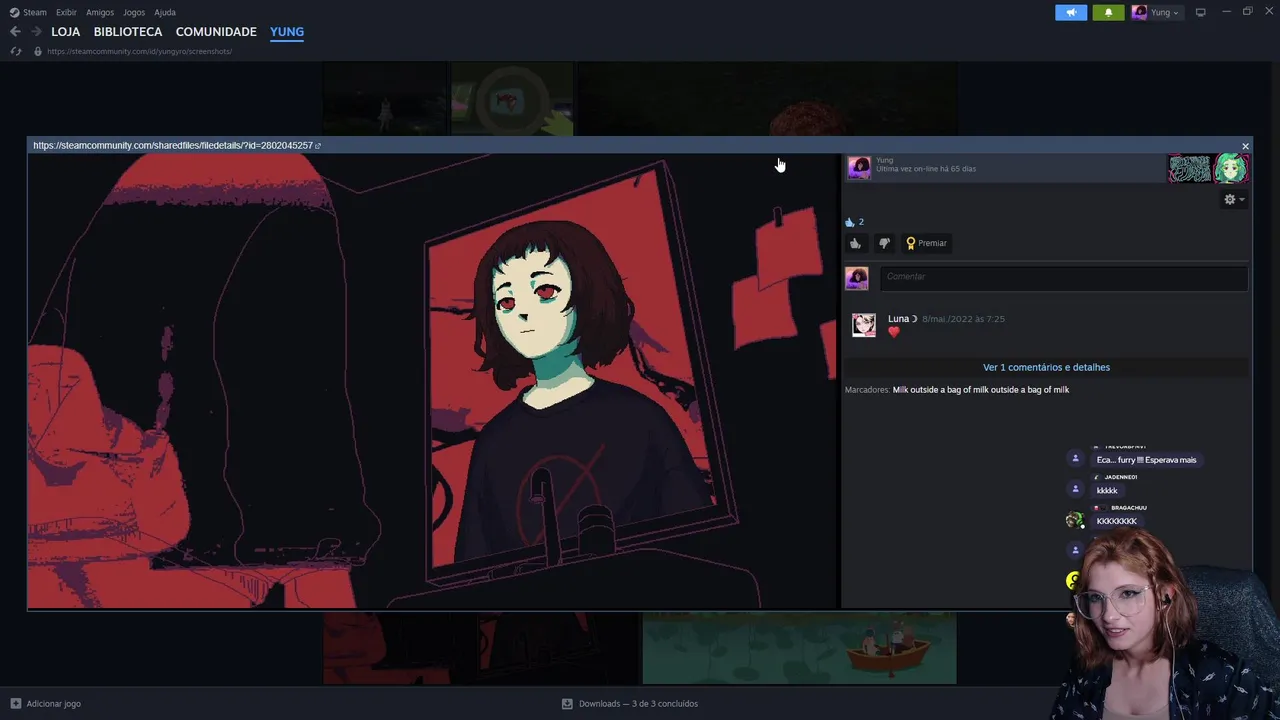Go to the COMUNIDADE tab

coord(216,32)
